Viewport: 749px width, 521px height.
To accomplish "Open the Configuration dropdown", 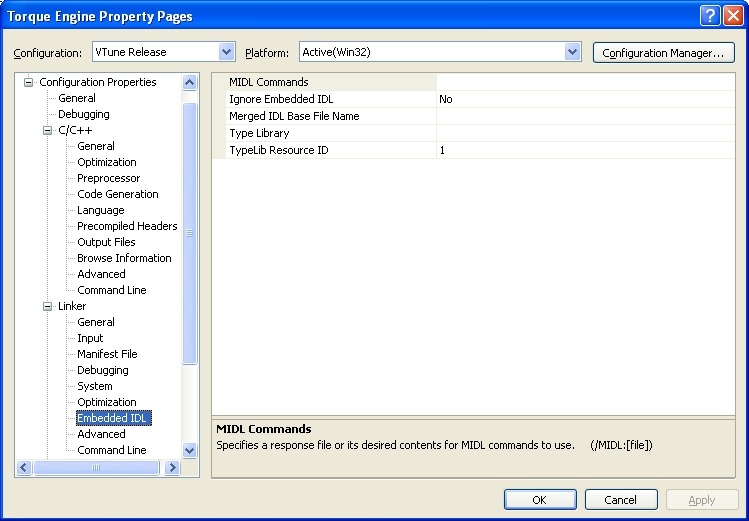I will 226,52.
